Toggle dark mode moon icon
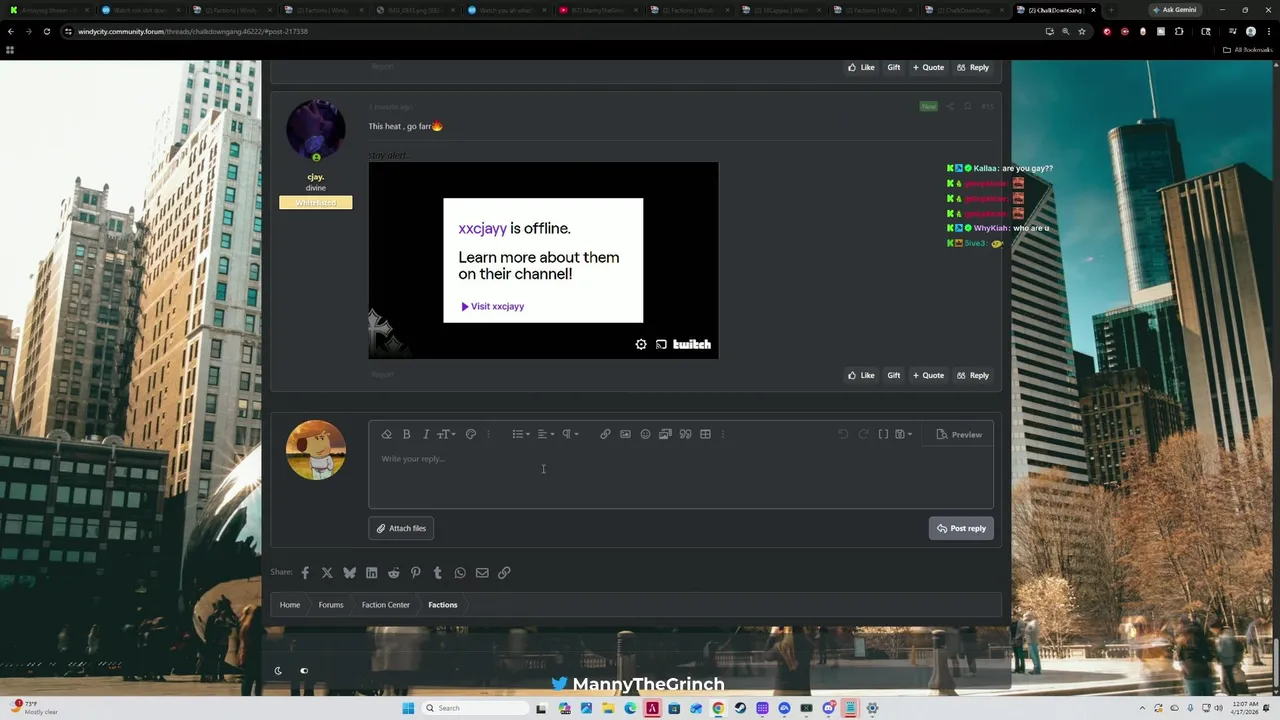The width and height of the screenshot is (1280, 720). 278,671
